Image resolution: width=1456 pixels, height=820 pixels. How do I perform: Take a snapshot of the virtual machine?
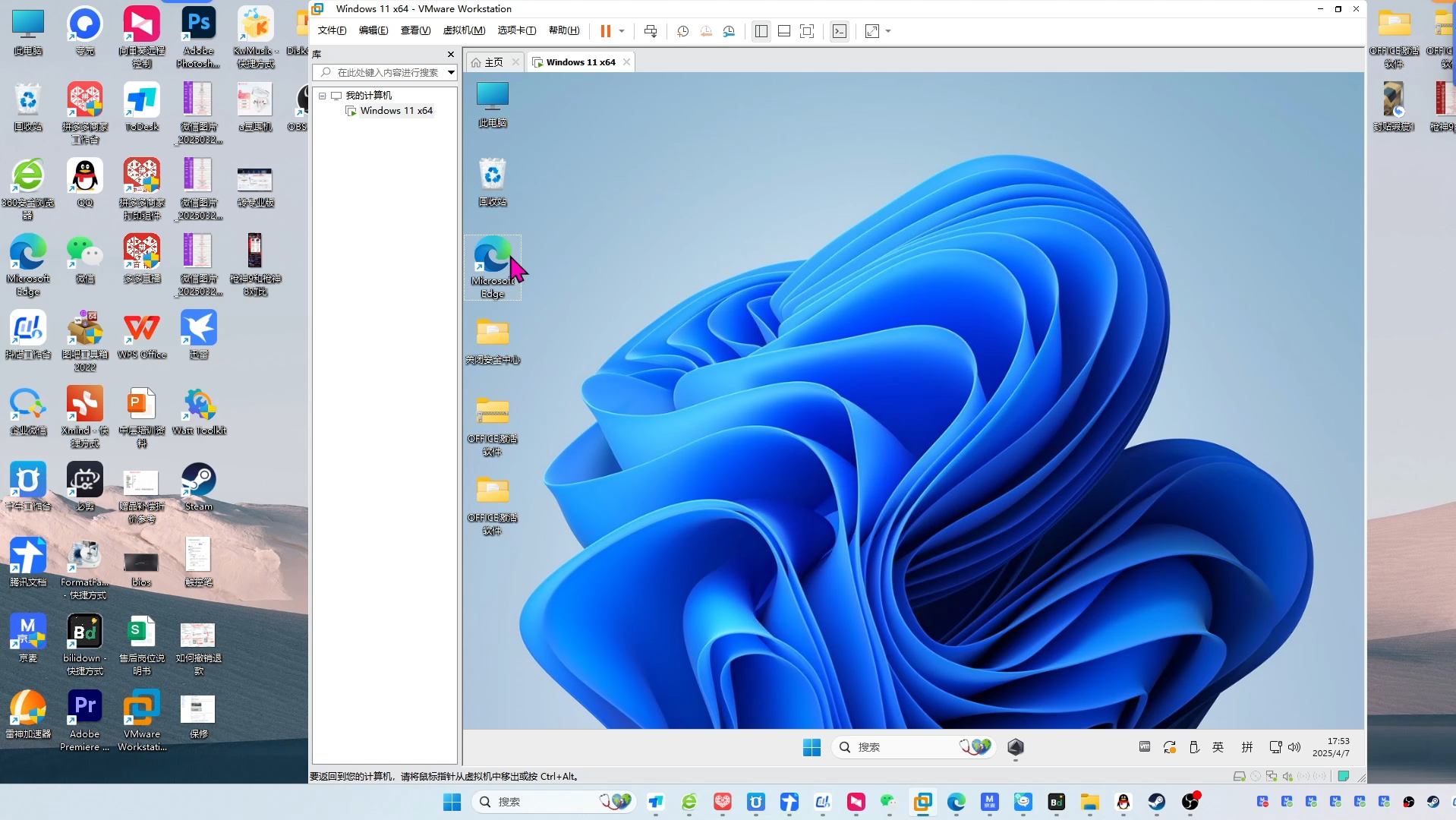point(682,31)
